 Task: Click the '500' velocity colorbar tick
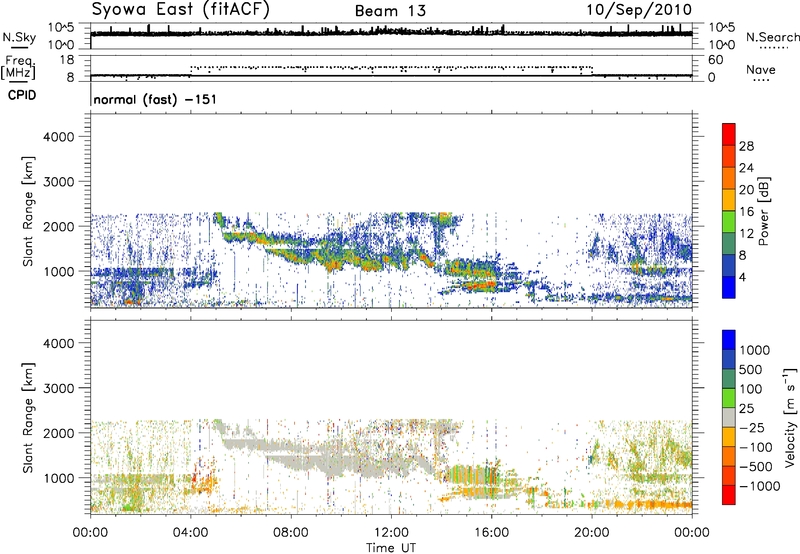(751, 369)
